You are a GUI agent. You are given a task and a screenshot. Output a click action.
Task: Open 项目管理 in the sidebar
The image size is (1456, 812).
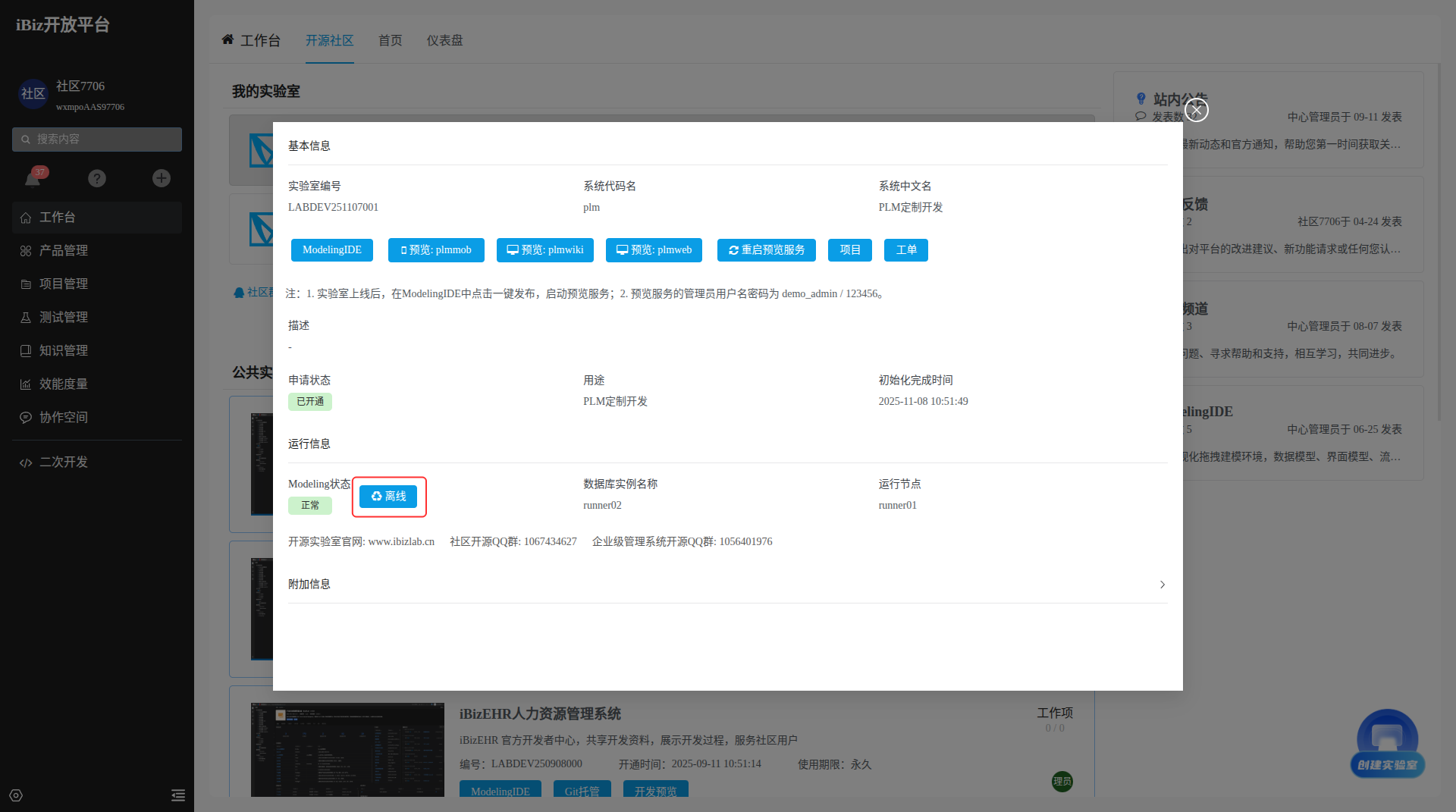64,284
